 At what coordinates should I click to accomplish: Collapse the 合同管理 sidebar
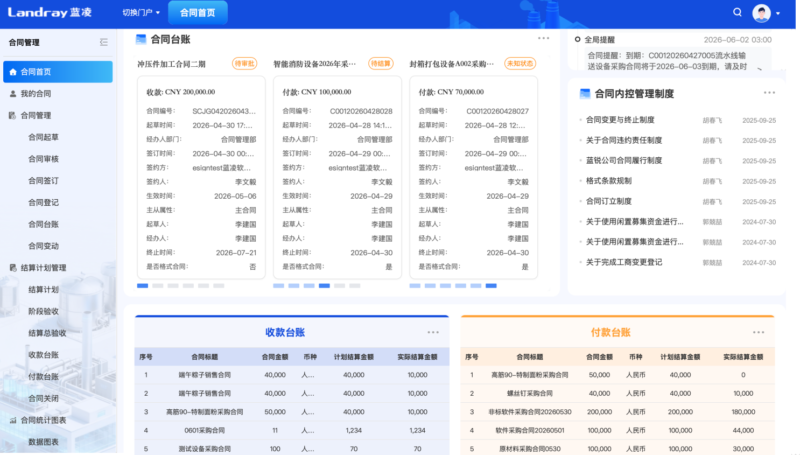pos(104,42)
